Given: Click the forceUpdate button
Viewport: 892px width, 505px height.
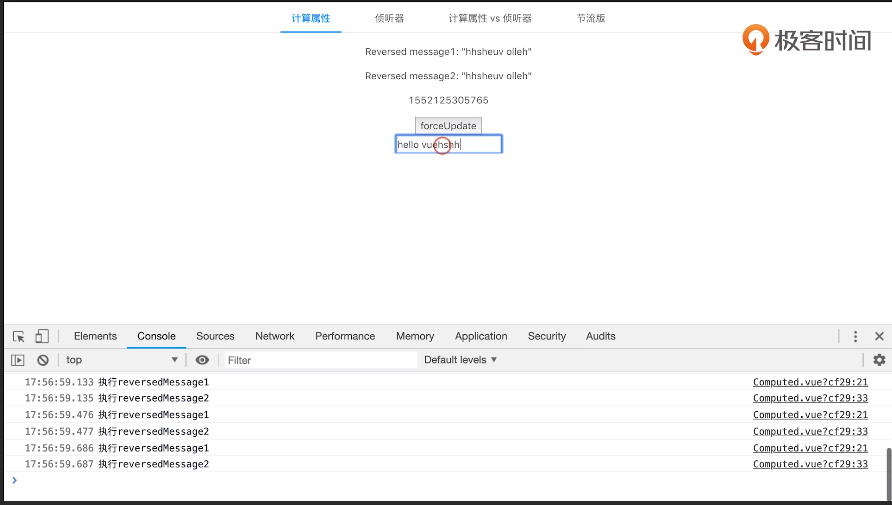Looking at the screenshot, I should click(448, 126).
